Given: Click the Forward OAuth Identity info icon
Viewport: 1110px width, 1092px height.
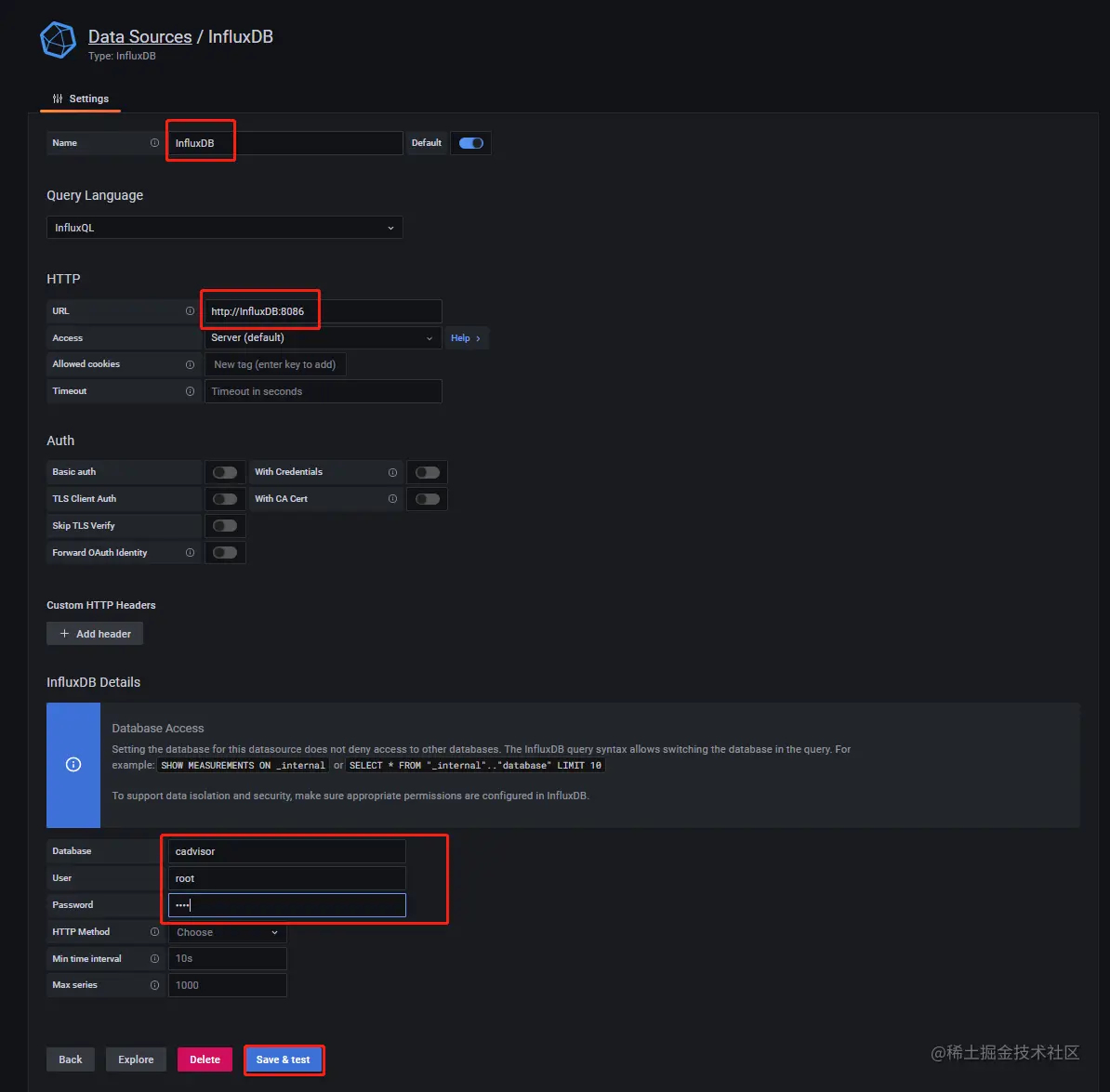Looking at the screenshot, I should (190, 553).
